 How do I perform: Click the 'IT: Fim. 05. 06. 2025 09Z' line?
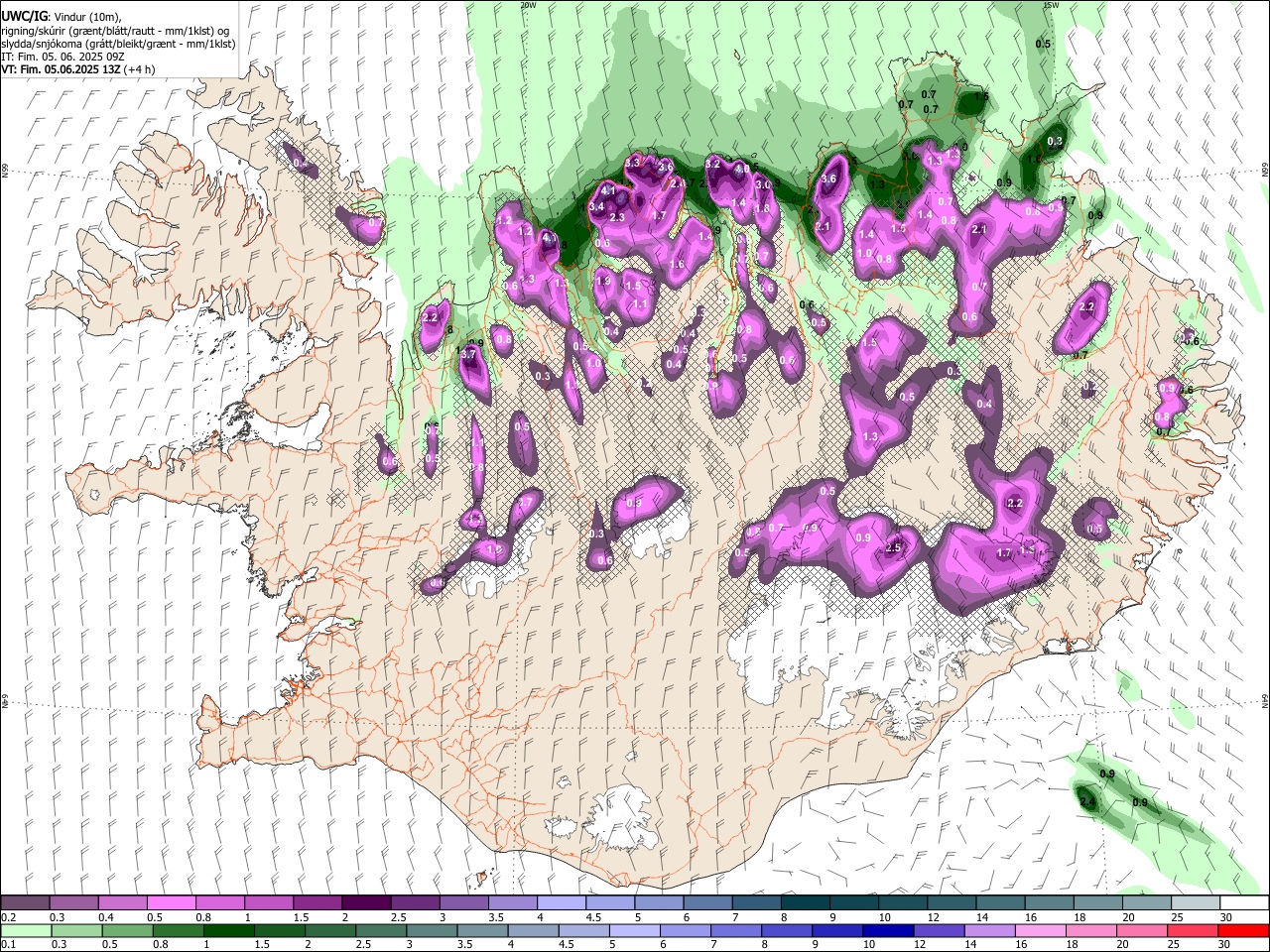pyautogui.click(x=63, y=58)
